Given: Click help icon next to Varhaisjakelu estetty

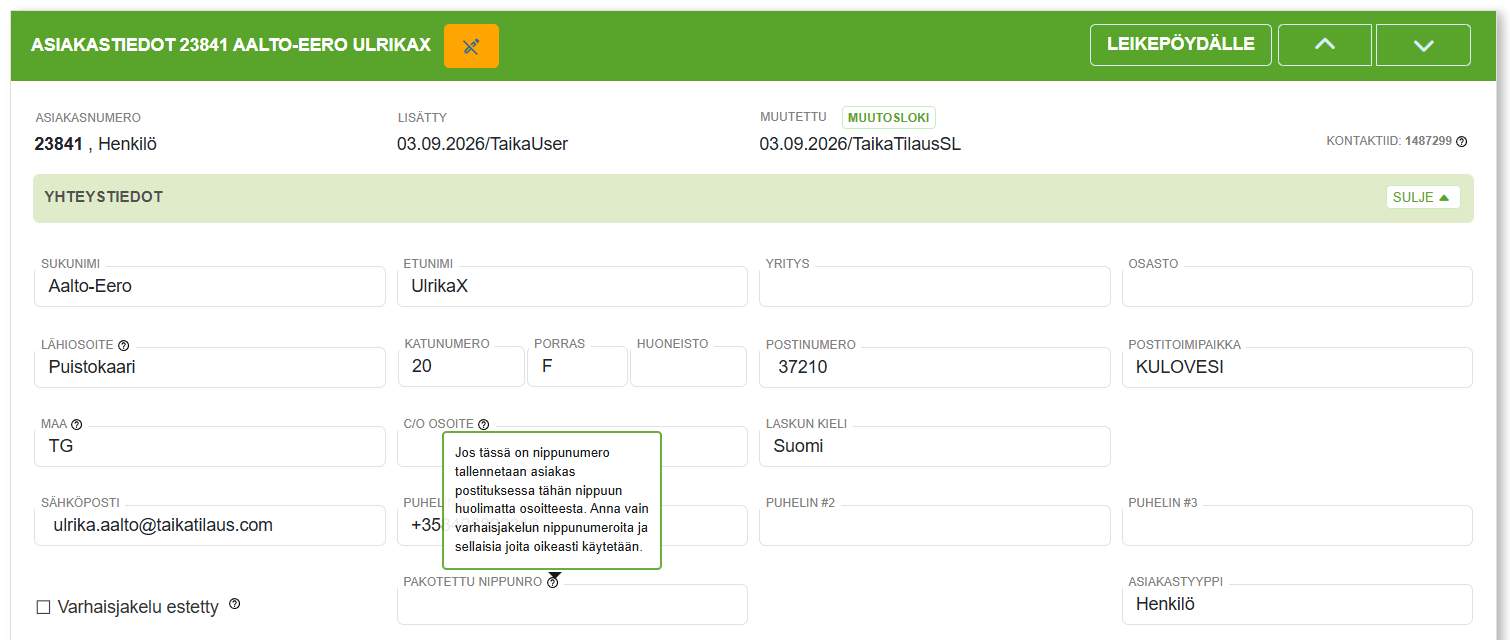Looking at the screenshot, I should 235,604.
